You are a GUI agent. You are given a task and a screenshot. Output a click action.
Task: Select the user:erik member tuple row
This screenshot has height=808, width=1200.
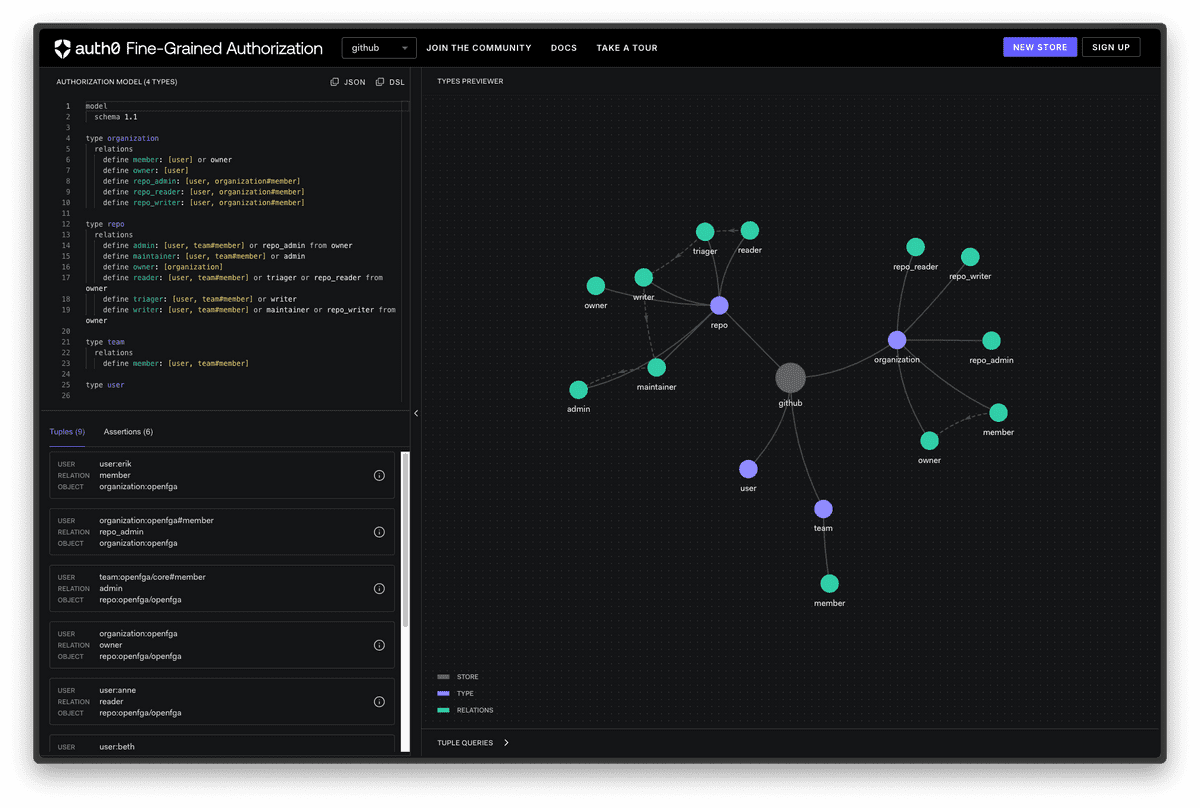tap(222, 476)
